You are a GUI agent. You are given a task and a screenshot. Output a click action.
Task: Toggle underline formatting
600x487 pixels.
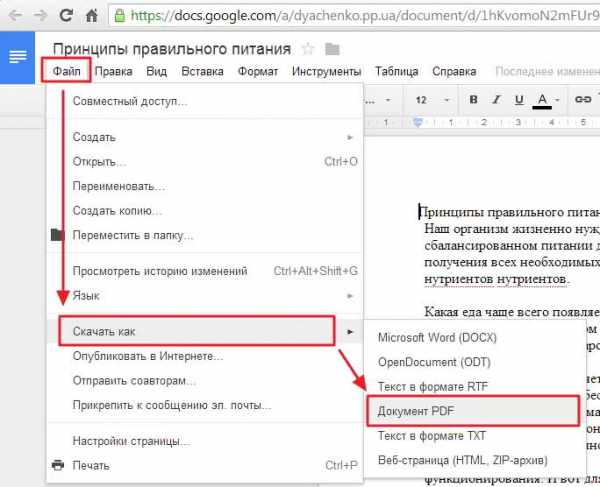[x=519, y=100]
